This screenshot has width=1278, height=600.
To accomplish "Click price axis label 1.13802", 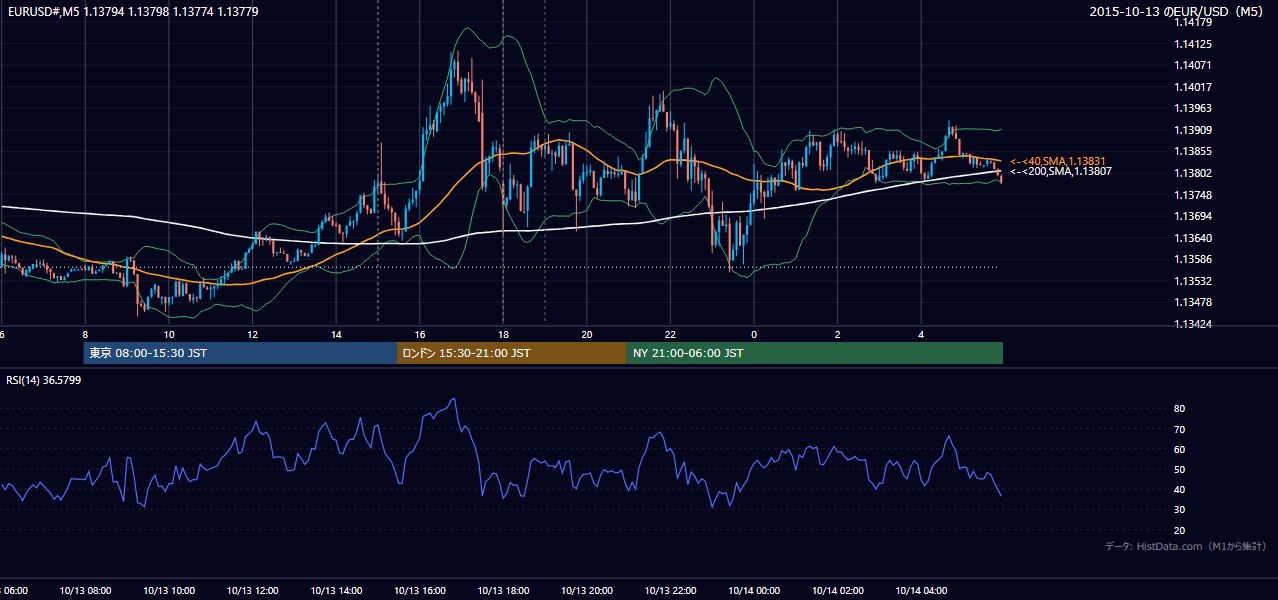I will [1193, 174].
